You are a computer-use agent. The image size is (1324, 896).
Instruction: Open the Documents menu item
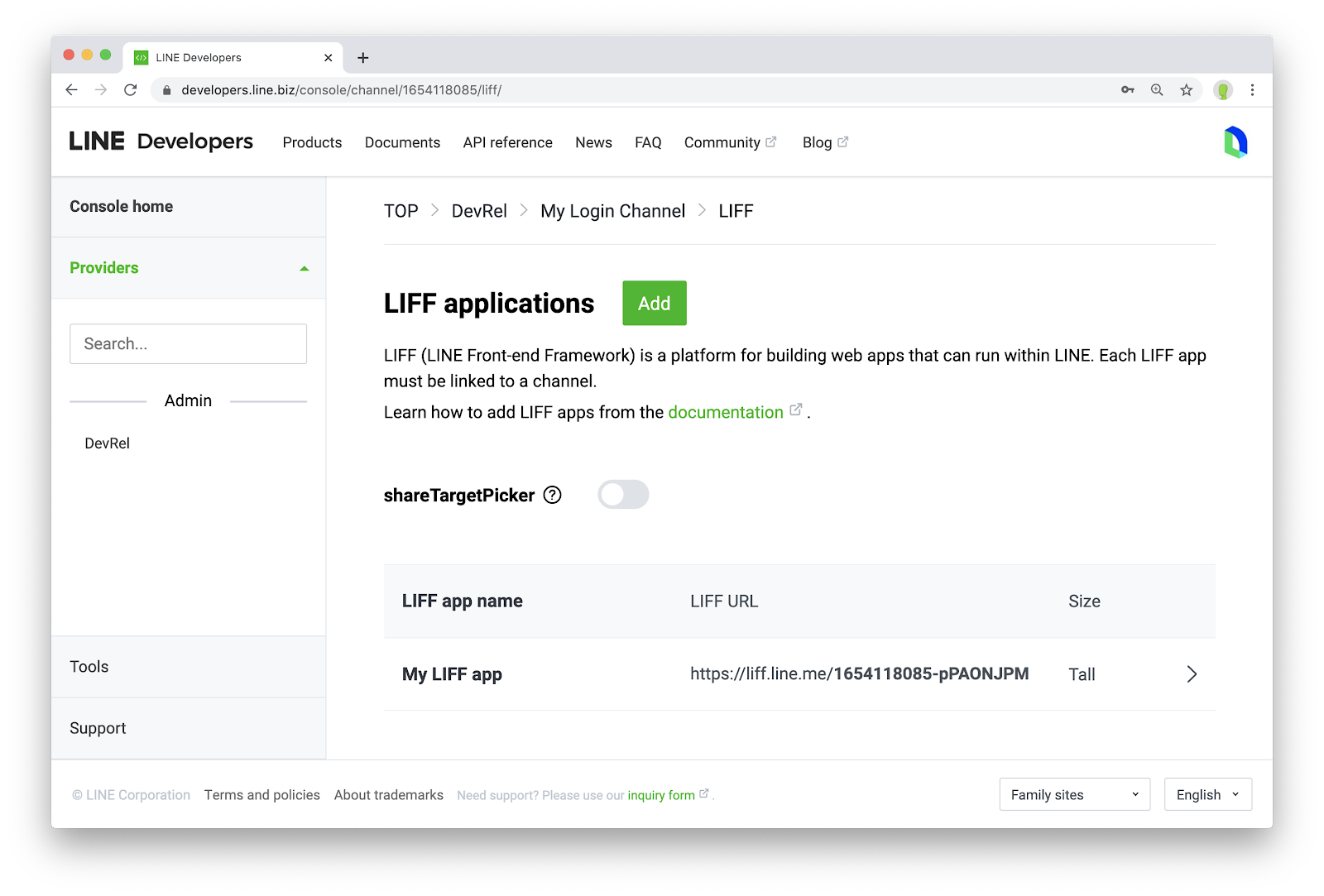coord(402,142)
